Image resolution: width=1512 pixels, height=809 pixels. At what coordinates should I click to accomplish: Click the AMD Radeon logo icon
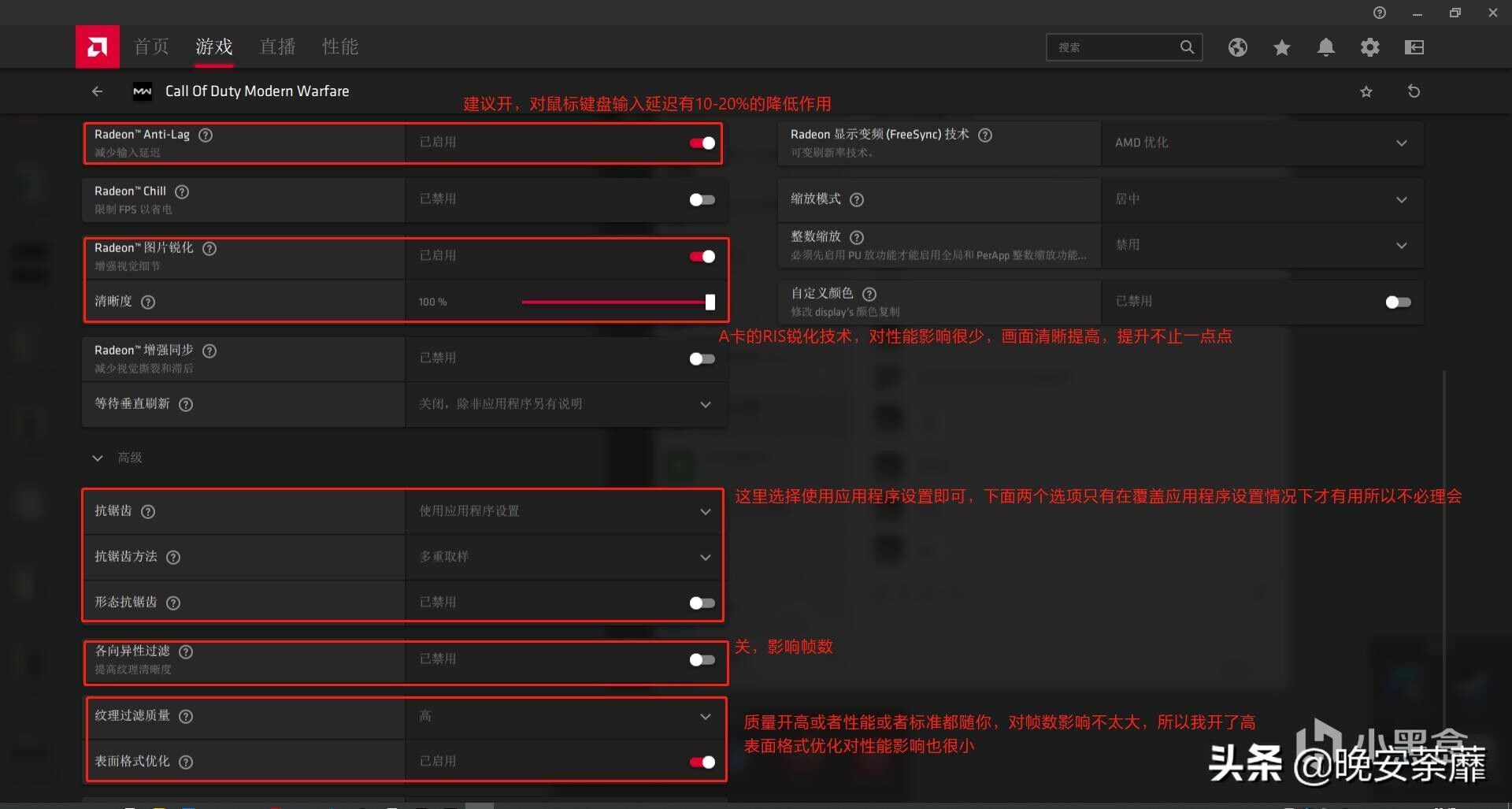pyautogui.click(x=97, y=46)
